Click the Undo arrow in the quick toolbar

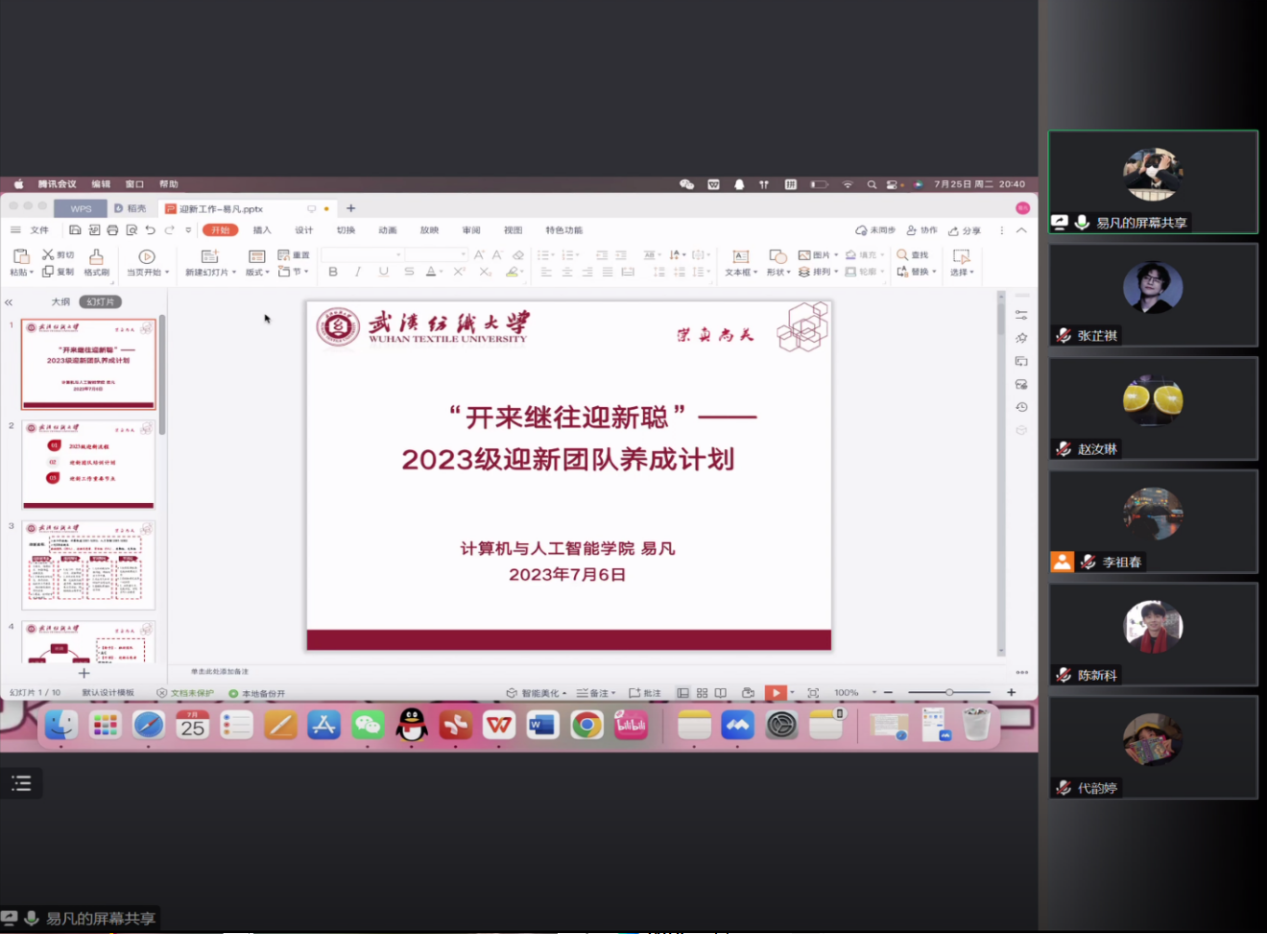(151, 230)
